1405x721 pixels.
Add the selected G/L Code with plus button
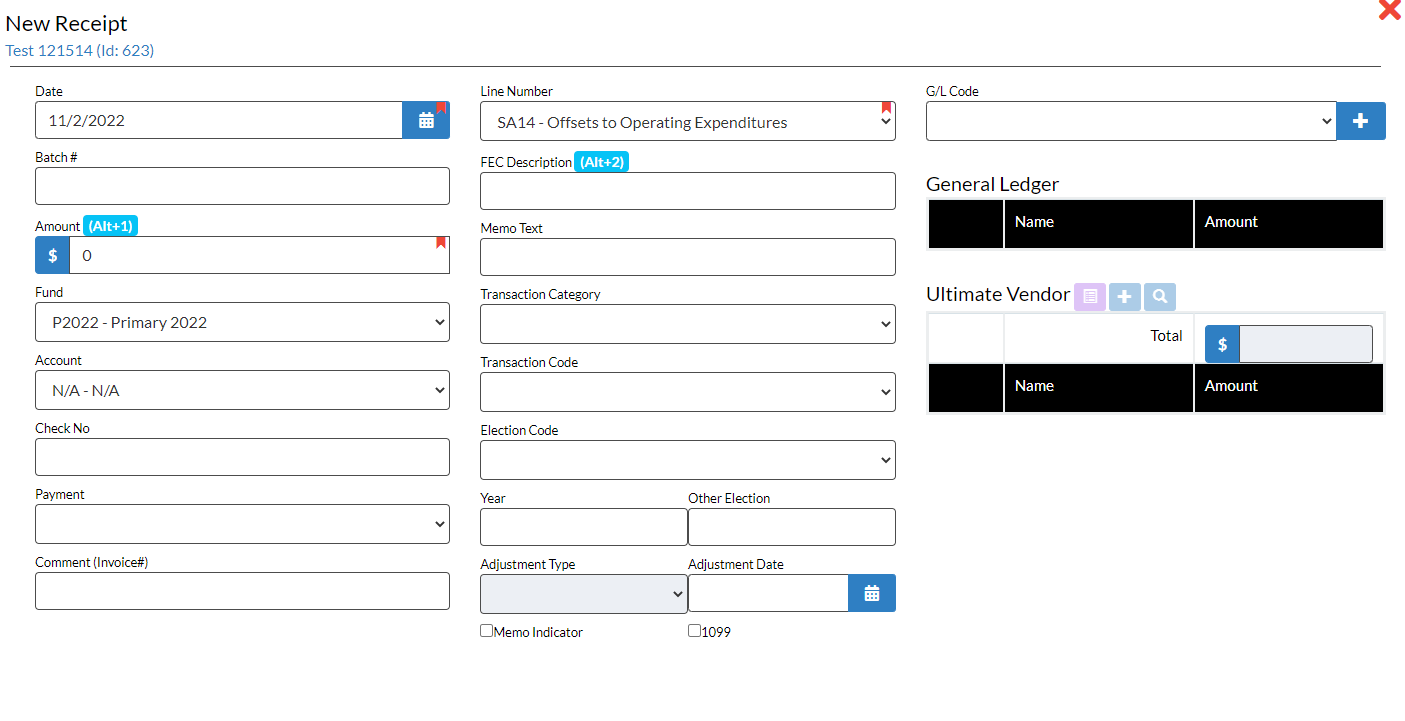(x=1361, y=121)
